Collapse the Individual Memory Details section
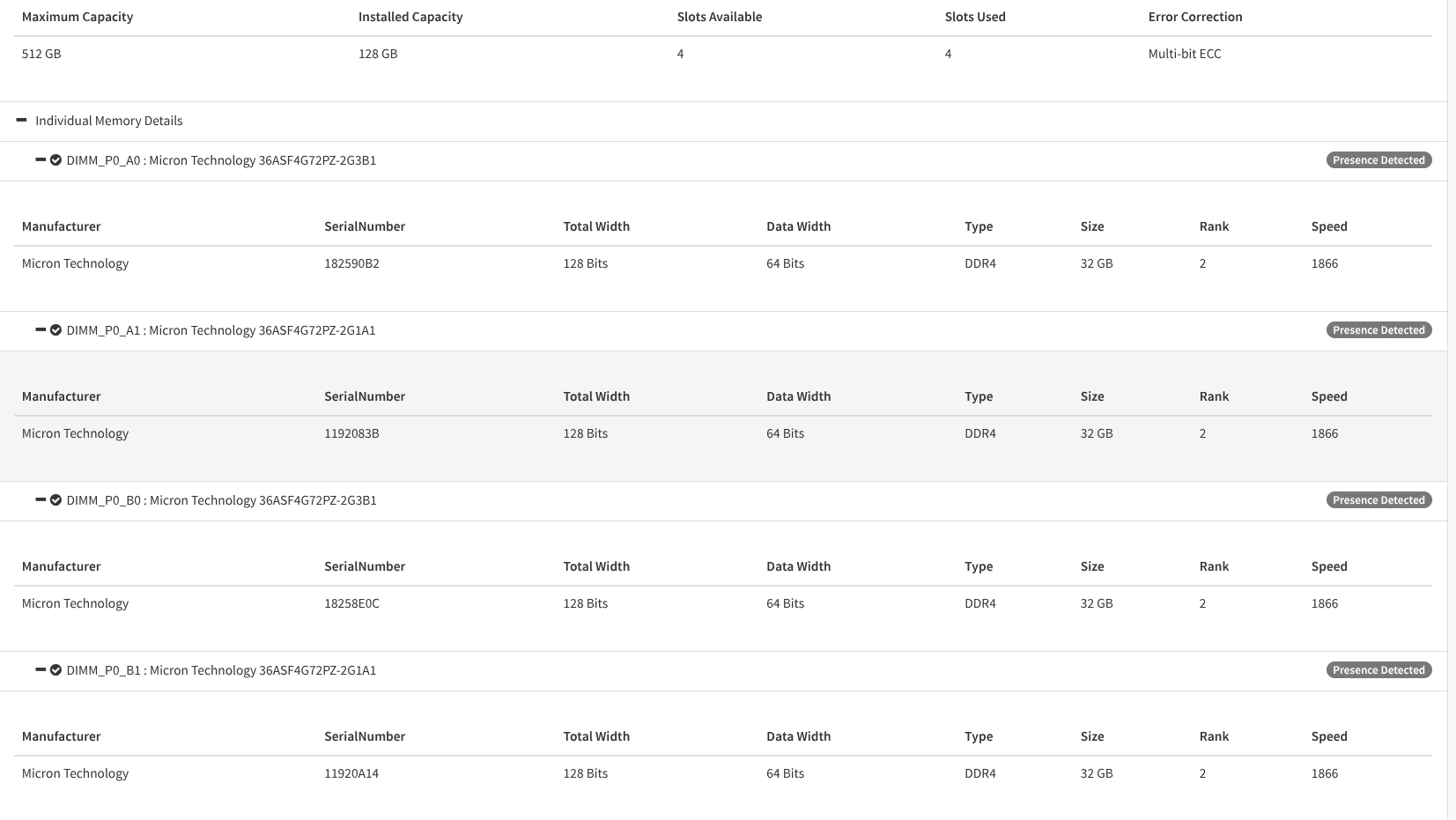The image size is (1456, 820). pos(22,120)
